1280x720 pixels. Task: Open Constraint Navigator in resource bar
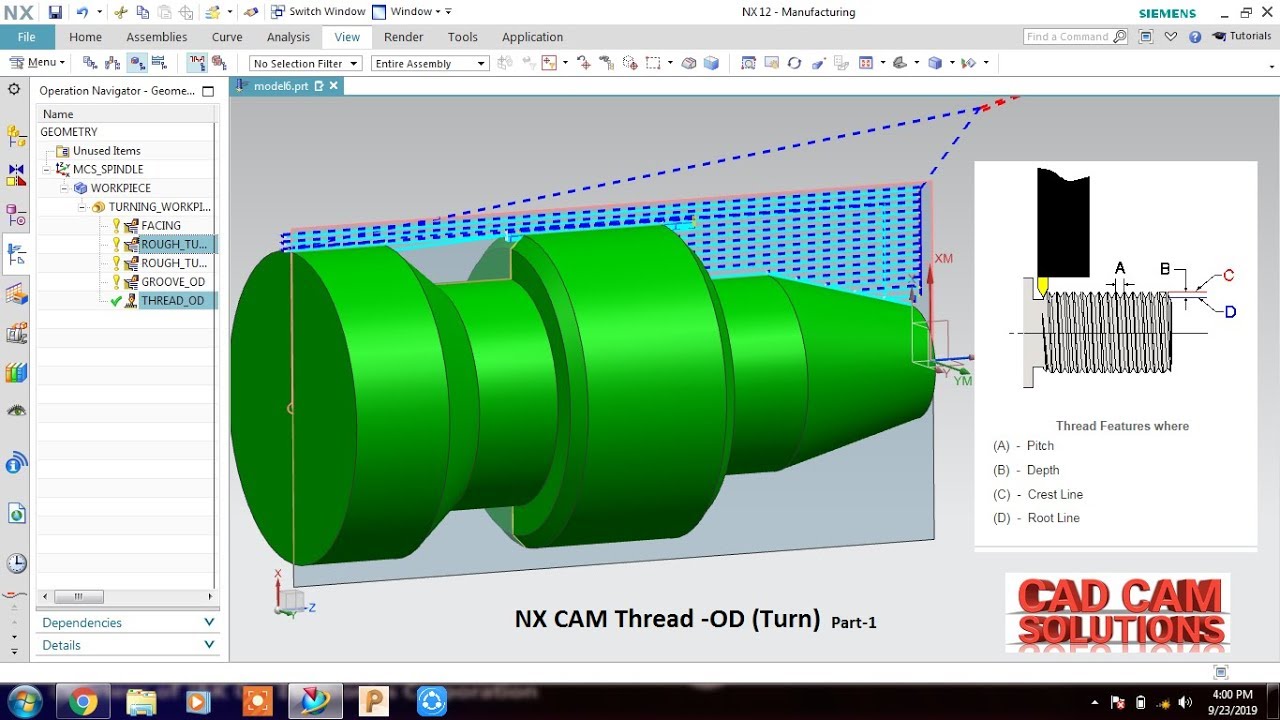[x=16, y=175]
